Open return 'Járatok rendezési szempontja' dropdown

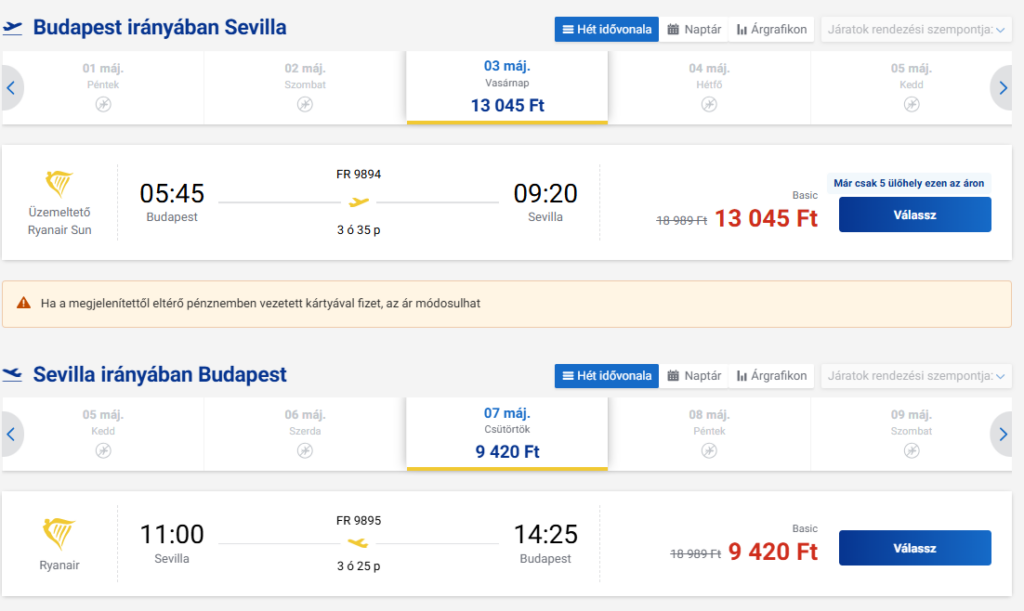click(x=915, y=376)
